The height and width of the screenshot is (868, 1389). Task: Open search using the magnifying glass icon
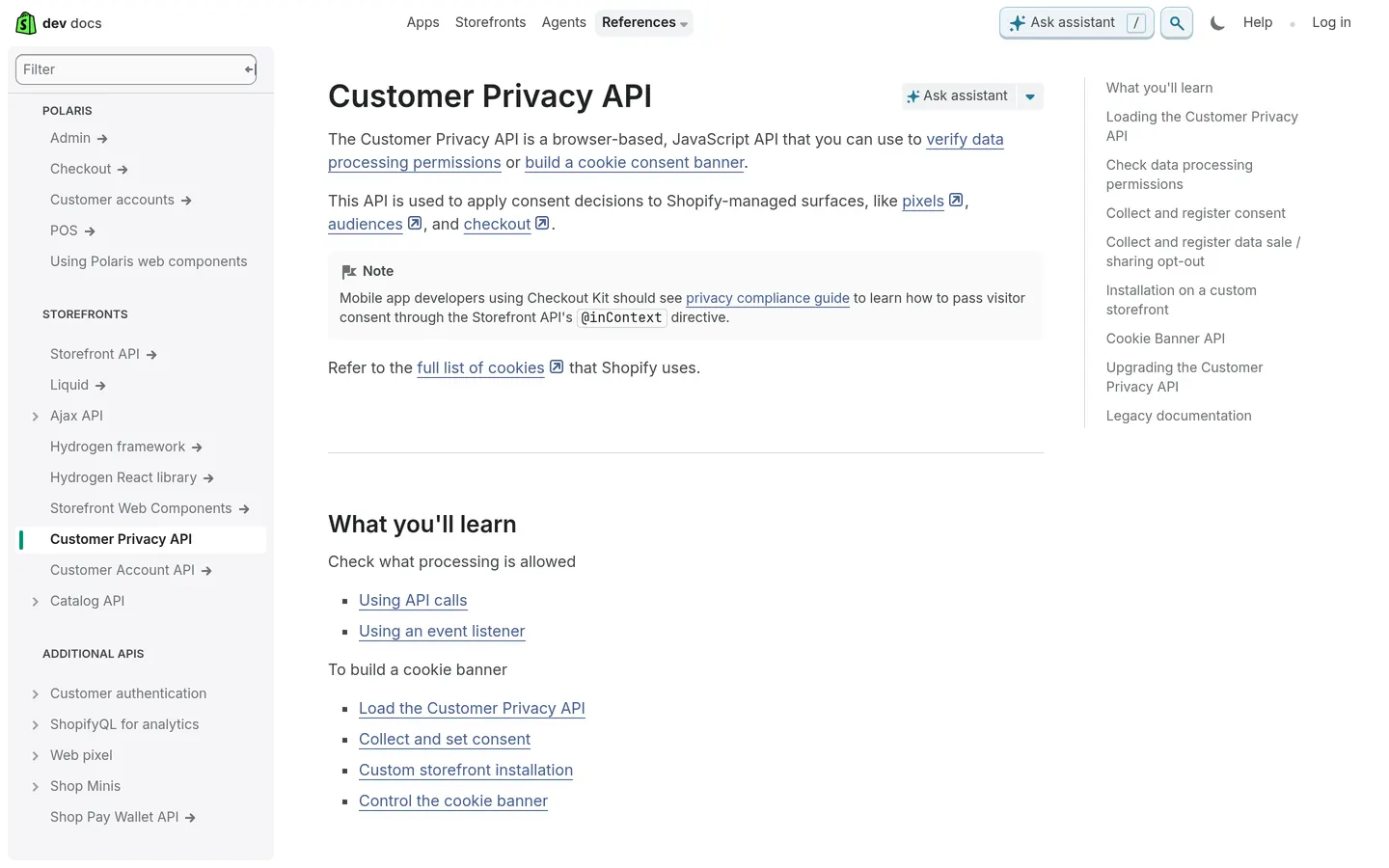click(1176, 22)
